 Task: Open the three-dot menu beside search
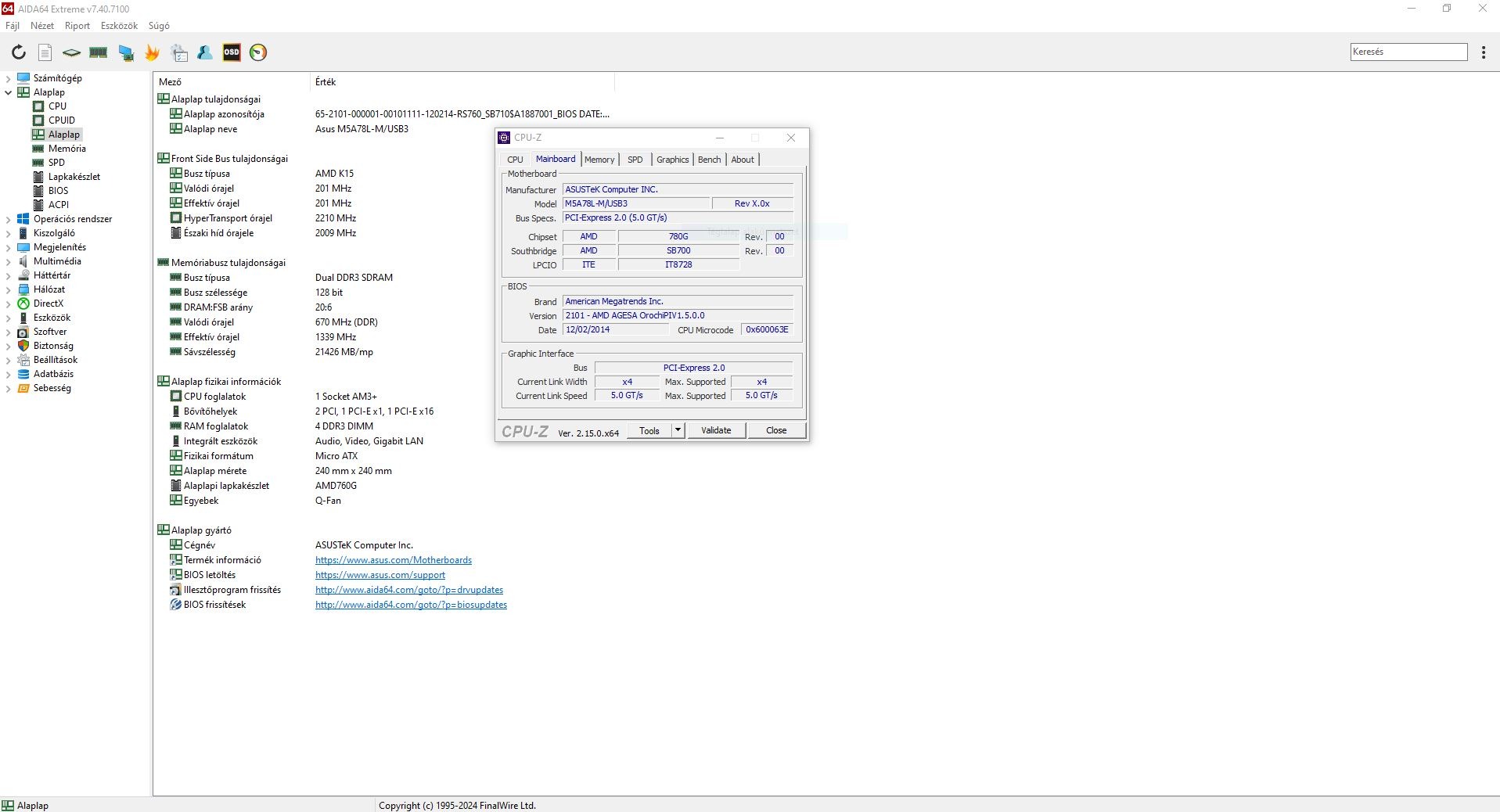pyautogui.click(x=1484, y=52)
